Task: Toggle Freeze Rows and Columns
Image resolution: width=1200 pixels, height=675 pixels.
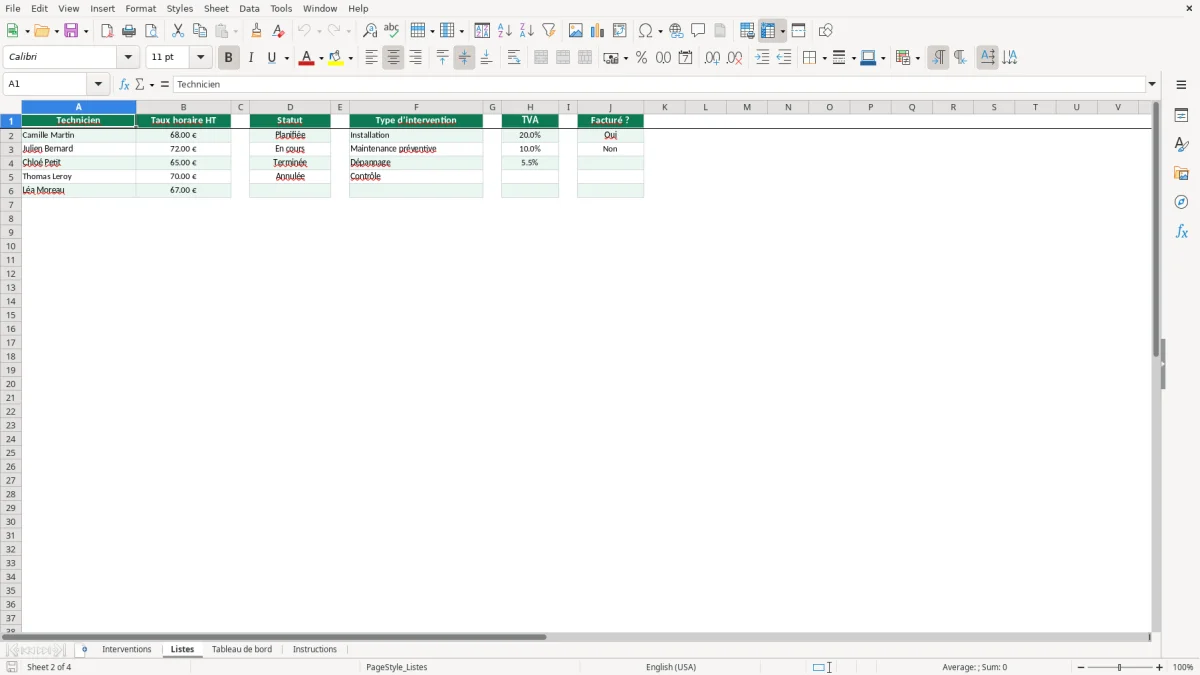Action: [x=769, y=31]
